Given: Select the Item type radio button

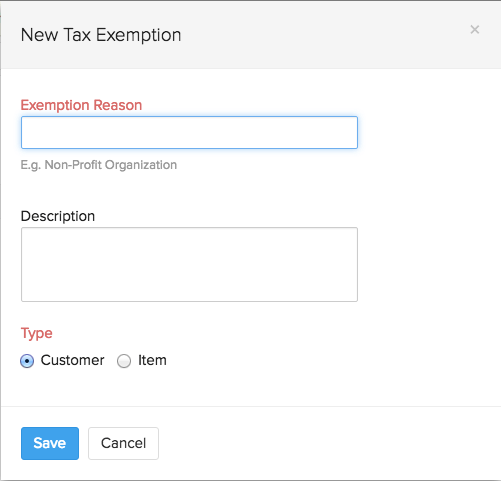Looking at the screenshot, I should (124, 361).
